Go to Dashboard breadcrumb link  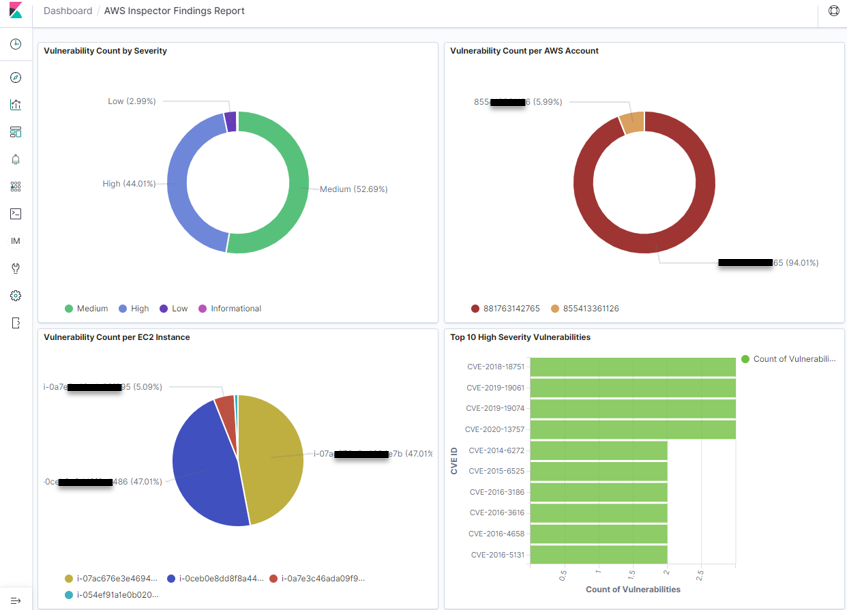[68, 11]
